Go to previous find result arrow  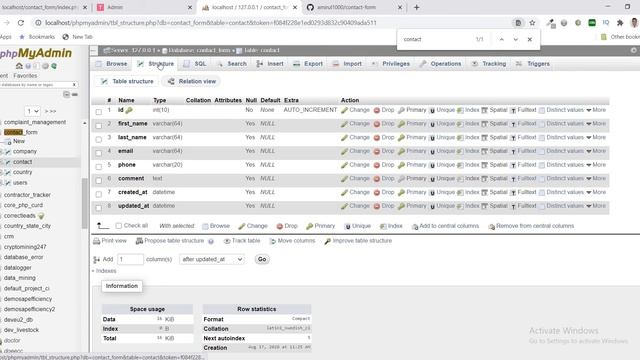[502, 40]
